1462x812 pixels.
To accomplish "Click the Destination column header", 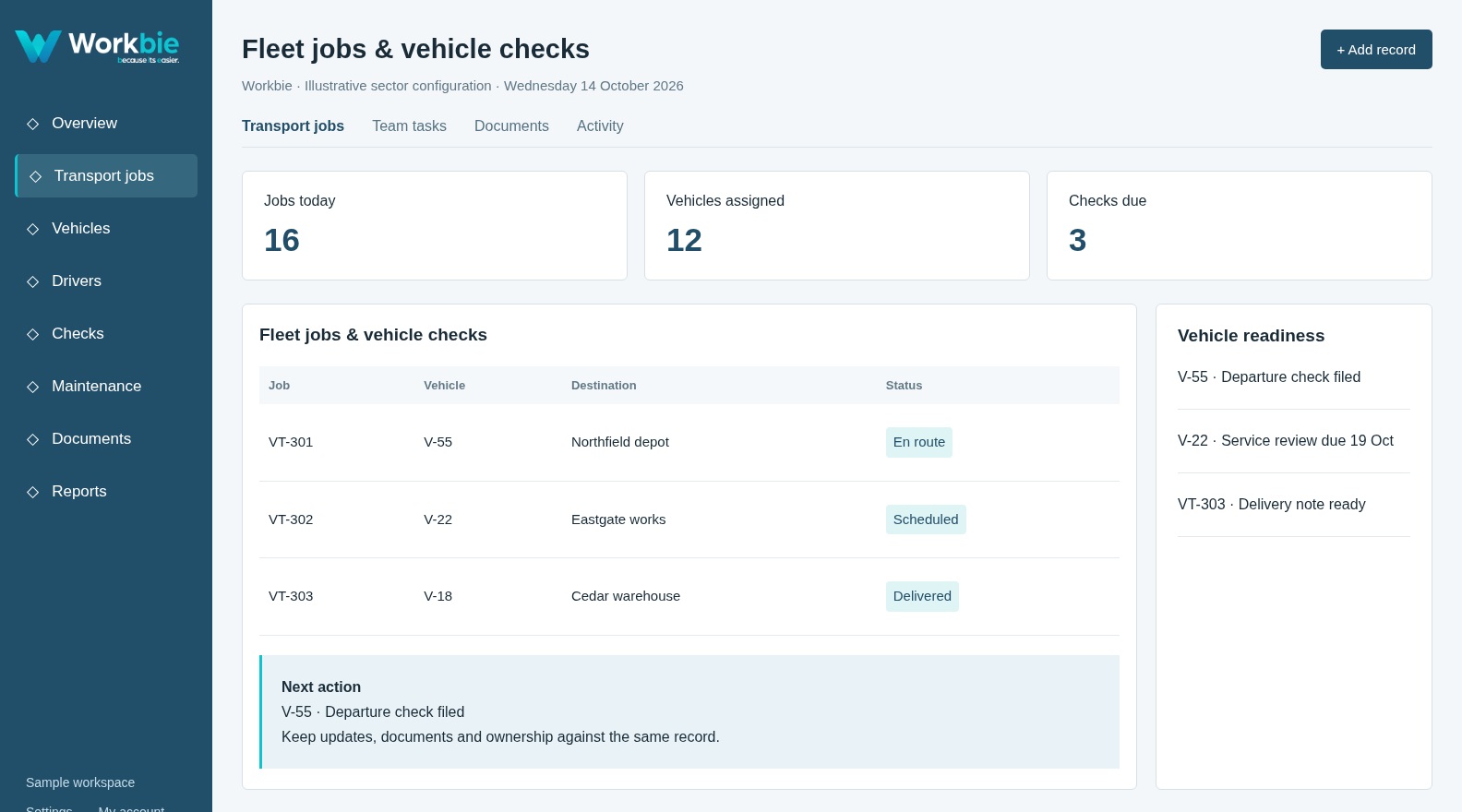I will (x=604, y=386).
